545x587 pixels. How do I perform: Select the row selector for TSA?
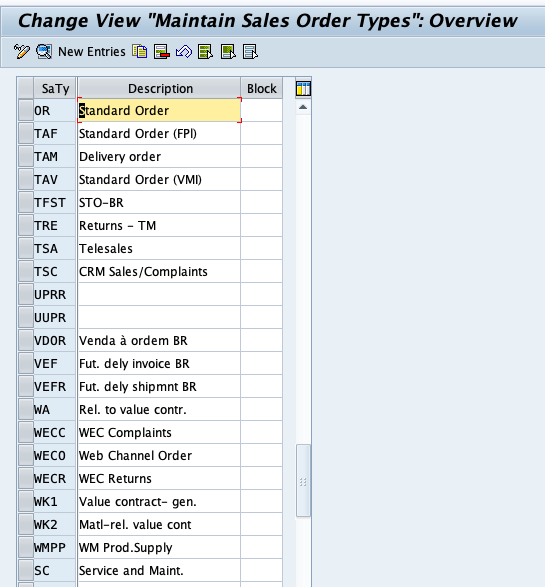pyautogui.click(x=26, y=248)
